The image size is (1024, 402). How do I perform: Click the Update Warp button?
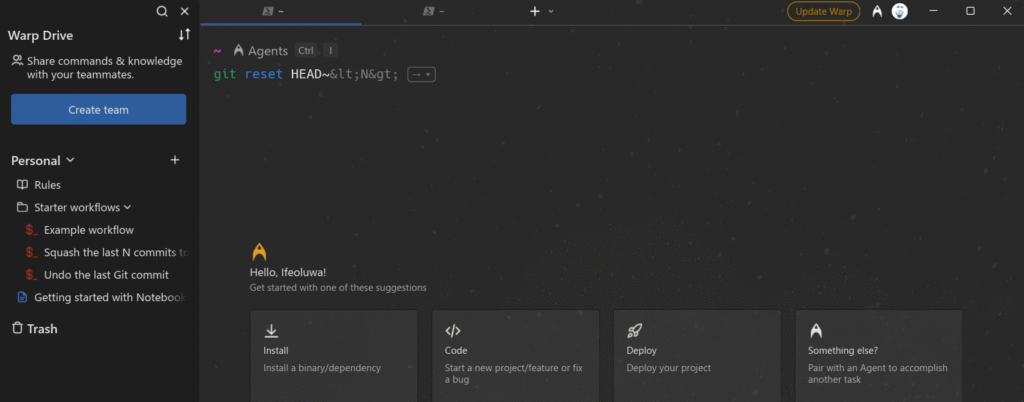pyautogui.click(x=824, y=11)
